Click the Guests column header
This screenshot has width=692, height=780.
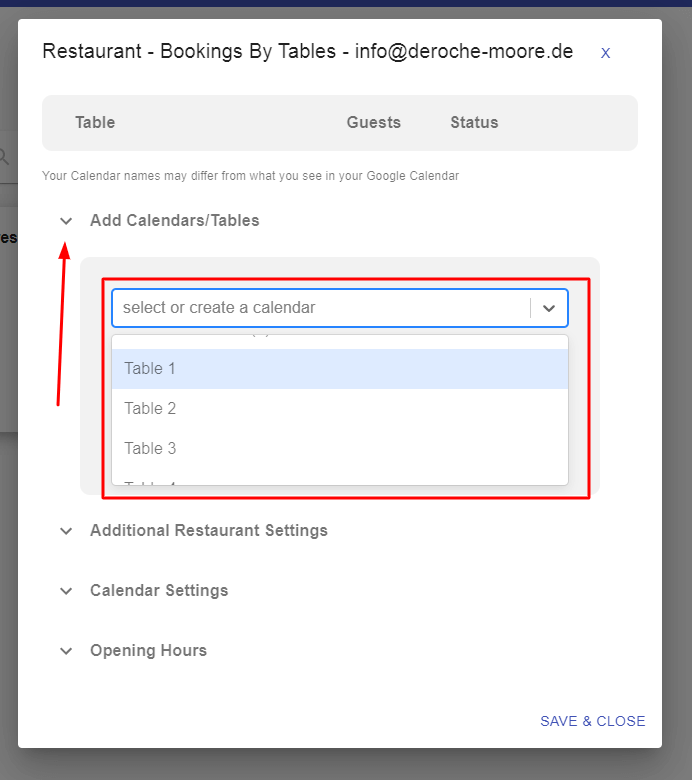coord(374,122)
